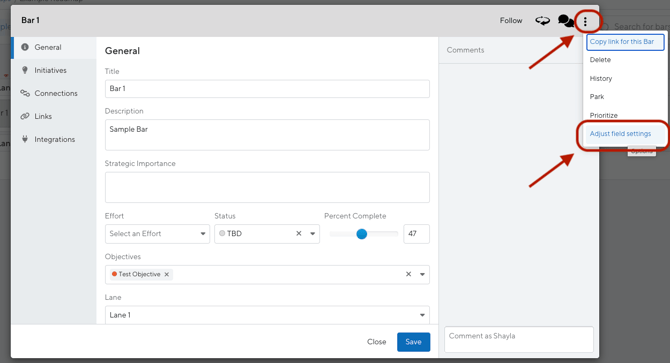Viewport: 670px width, 363px height.
Task: Click the Percent Complete number field
Action: [x=416, y=234]
